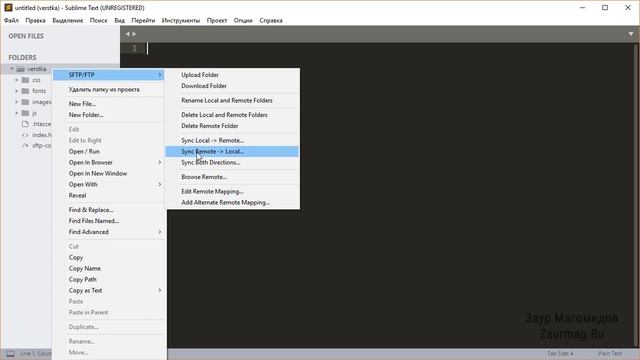
Task: Expand Copy as Text submenu
Action: click(109, 291)
